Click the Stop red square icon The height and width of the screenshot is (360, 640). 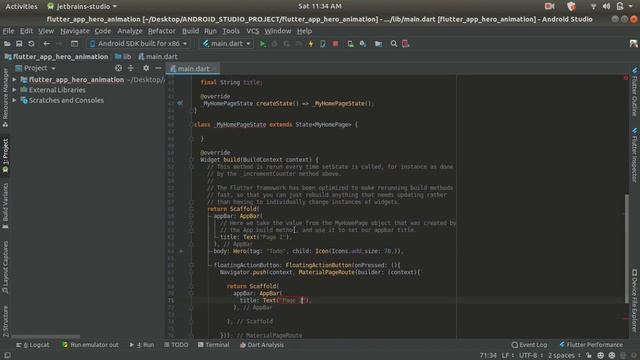[x=335, y=44]
